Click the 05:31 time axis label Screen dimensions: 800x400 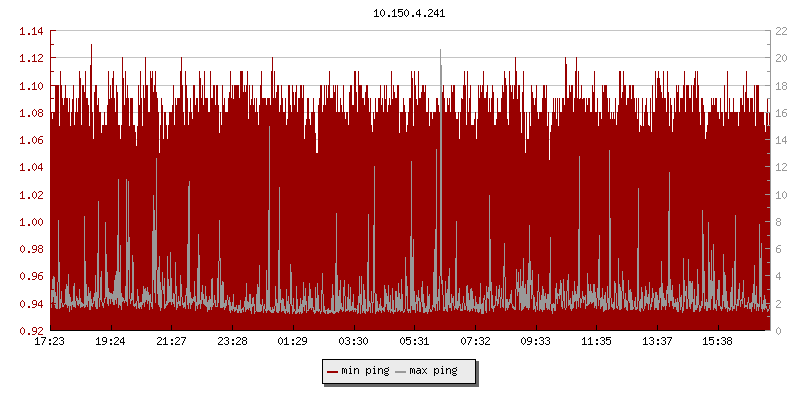pyautogui.click(x=414, y=342)
